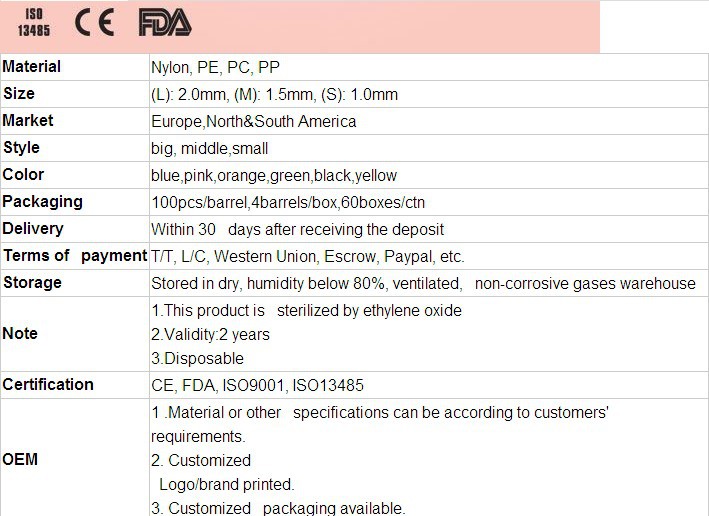Select the Size row label
Image resolution: width=709 pixels, height=516 pixels.
pos(19,94)
